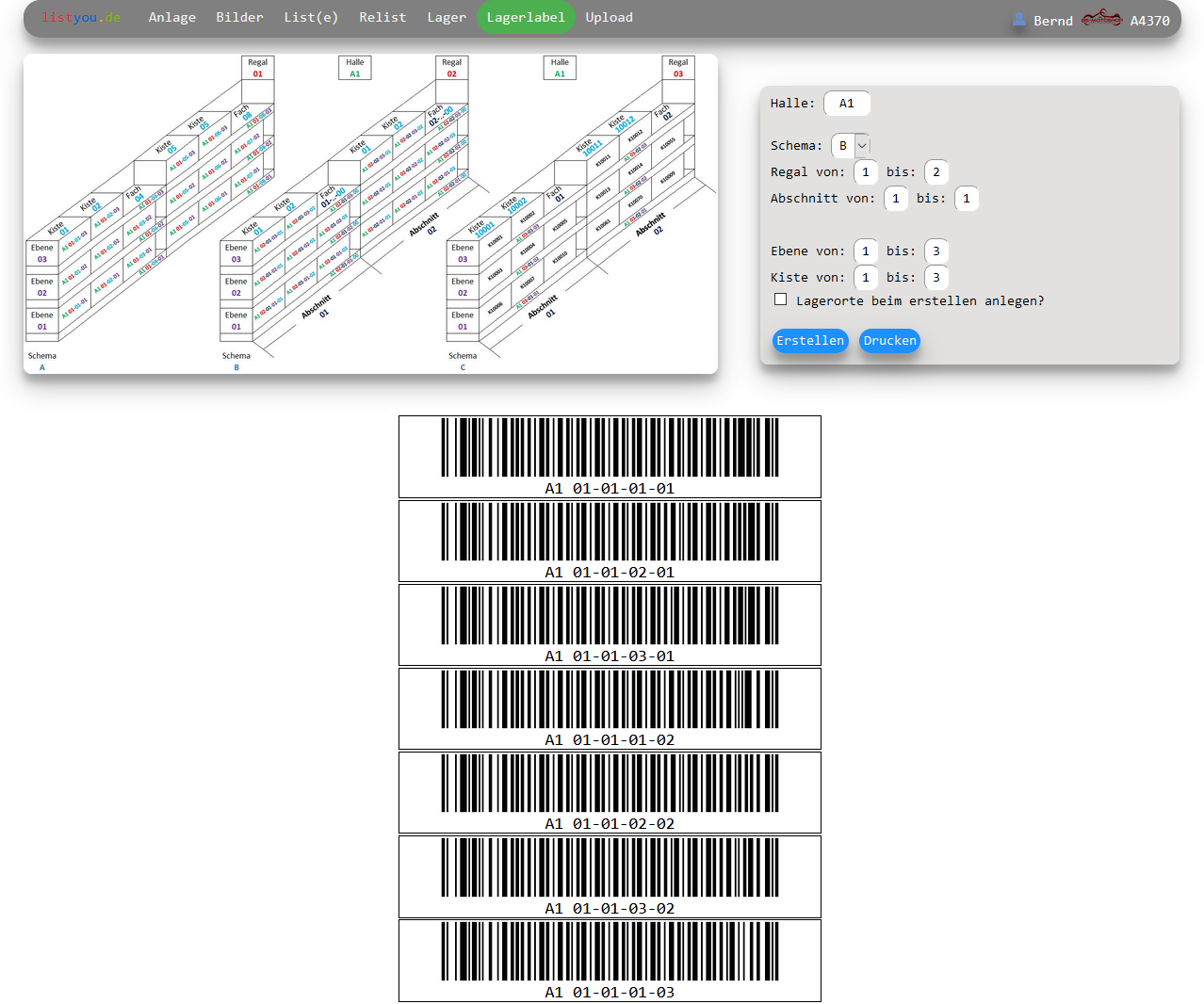
Task: Open the Bernd user name link
Action: pyautogui.click(x=1053, y=21)
